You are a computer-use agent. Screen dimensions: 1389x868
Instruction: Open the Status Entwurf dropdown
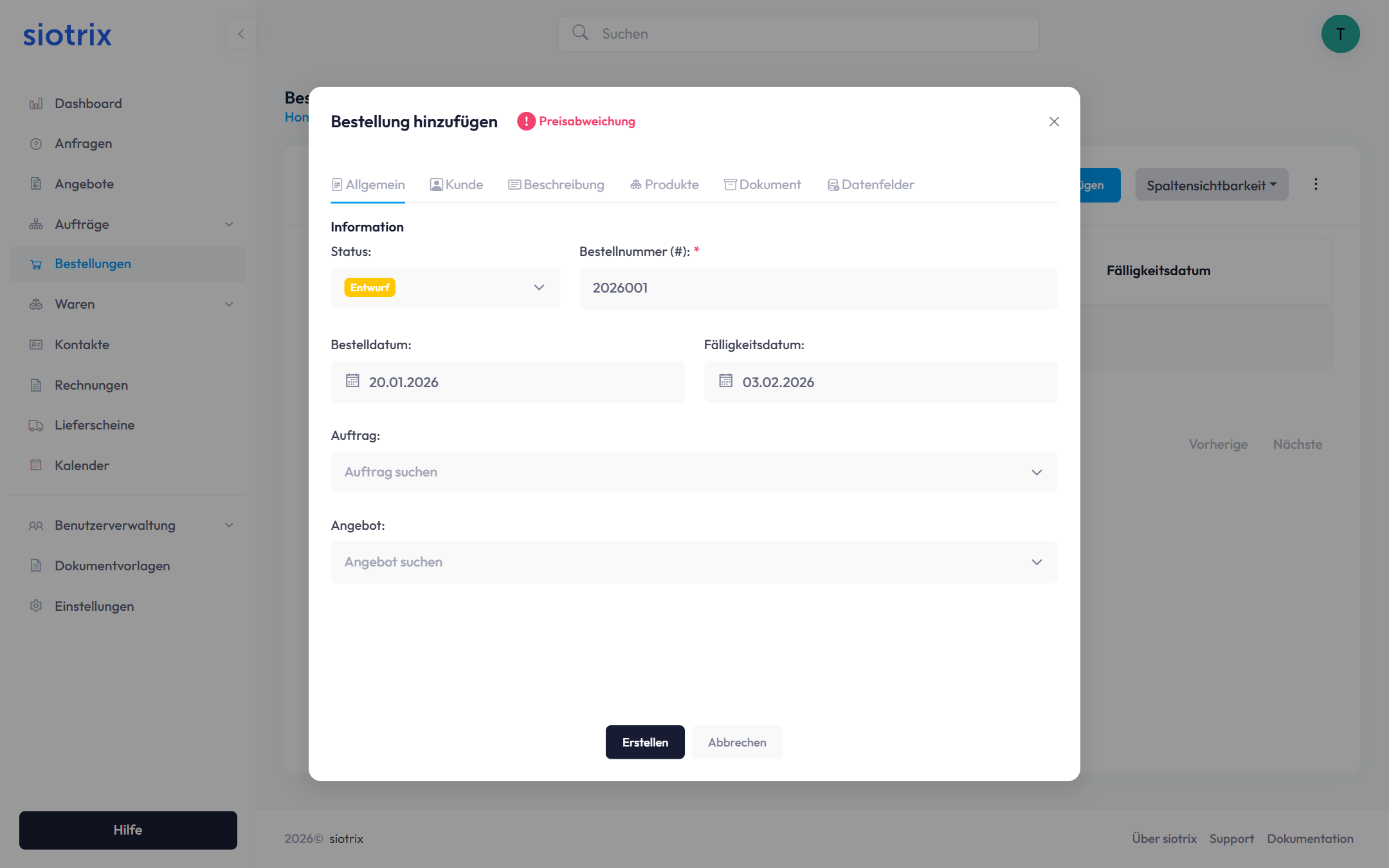point(445,287)
